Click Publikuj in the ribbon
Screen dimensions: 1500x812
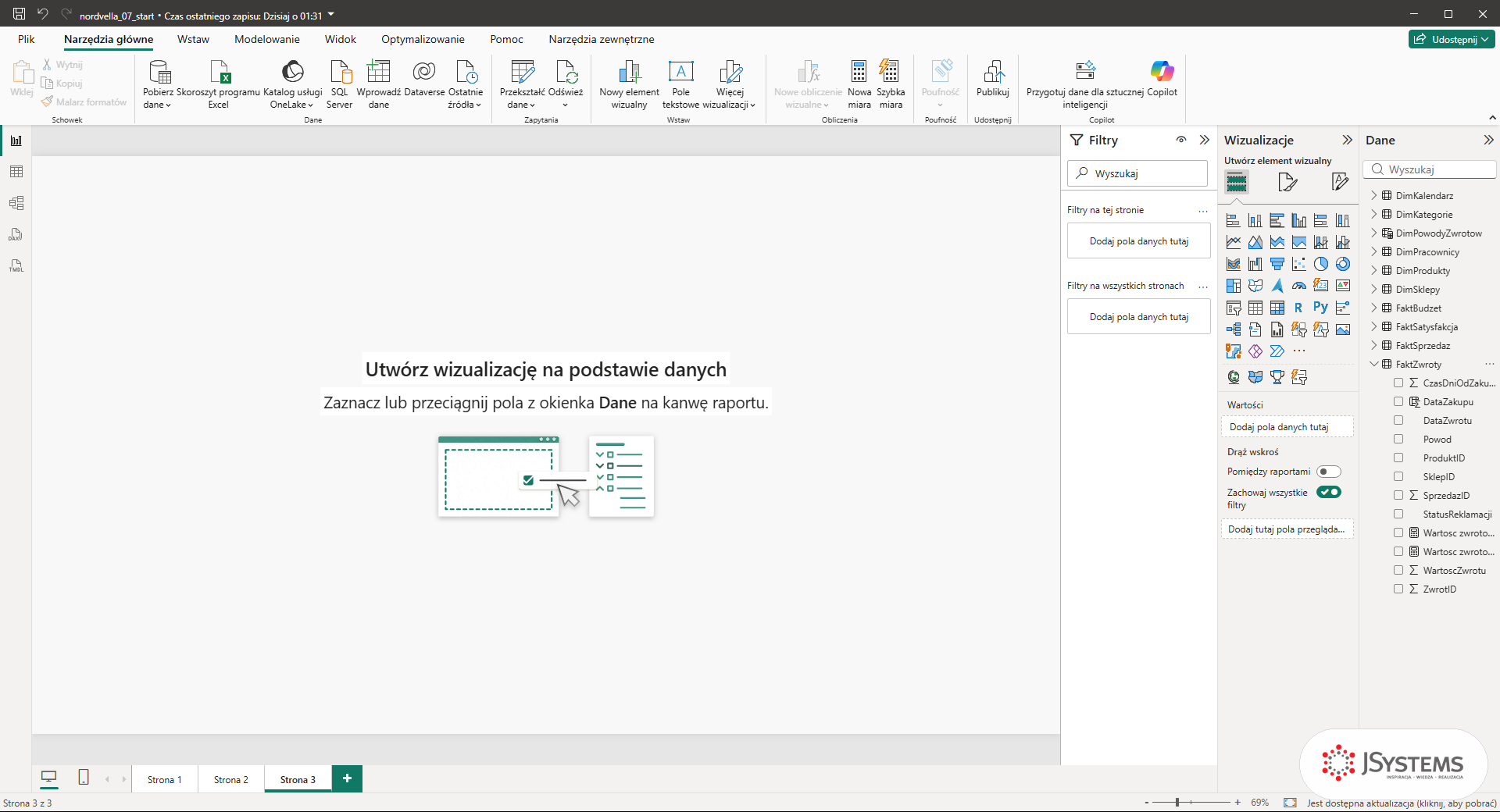click(x=993, y=79)
